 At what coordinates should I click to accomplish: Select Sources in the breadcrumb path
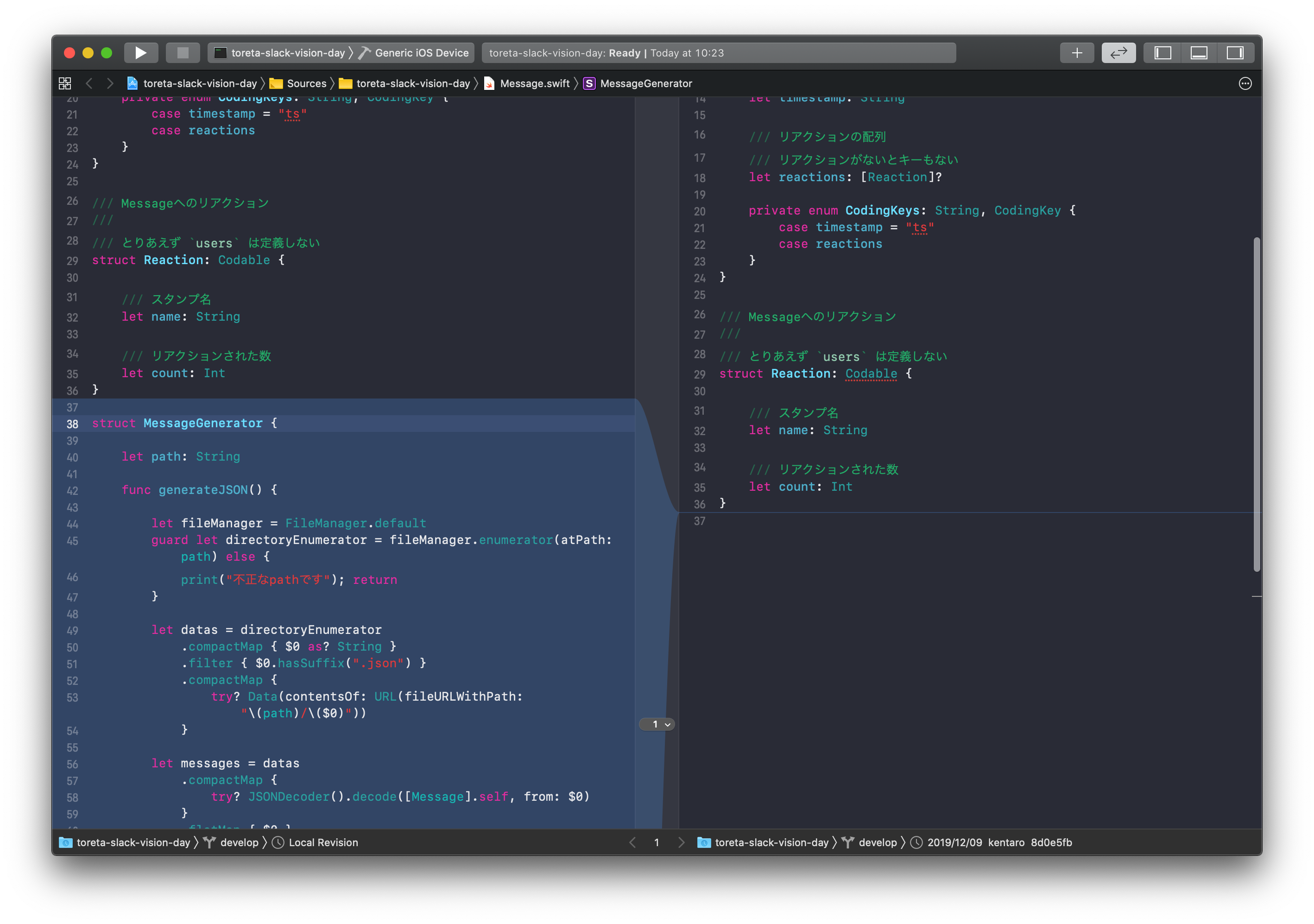pos(306,83)
